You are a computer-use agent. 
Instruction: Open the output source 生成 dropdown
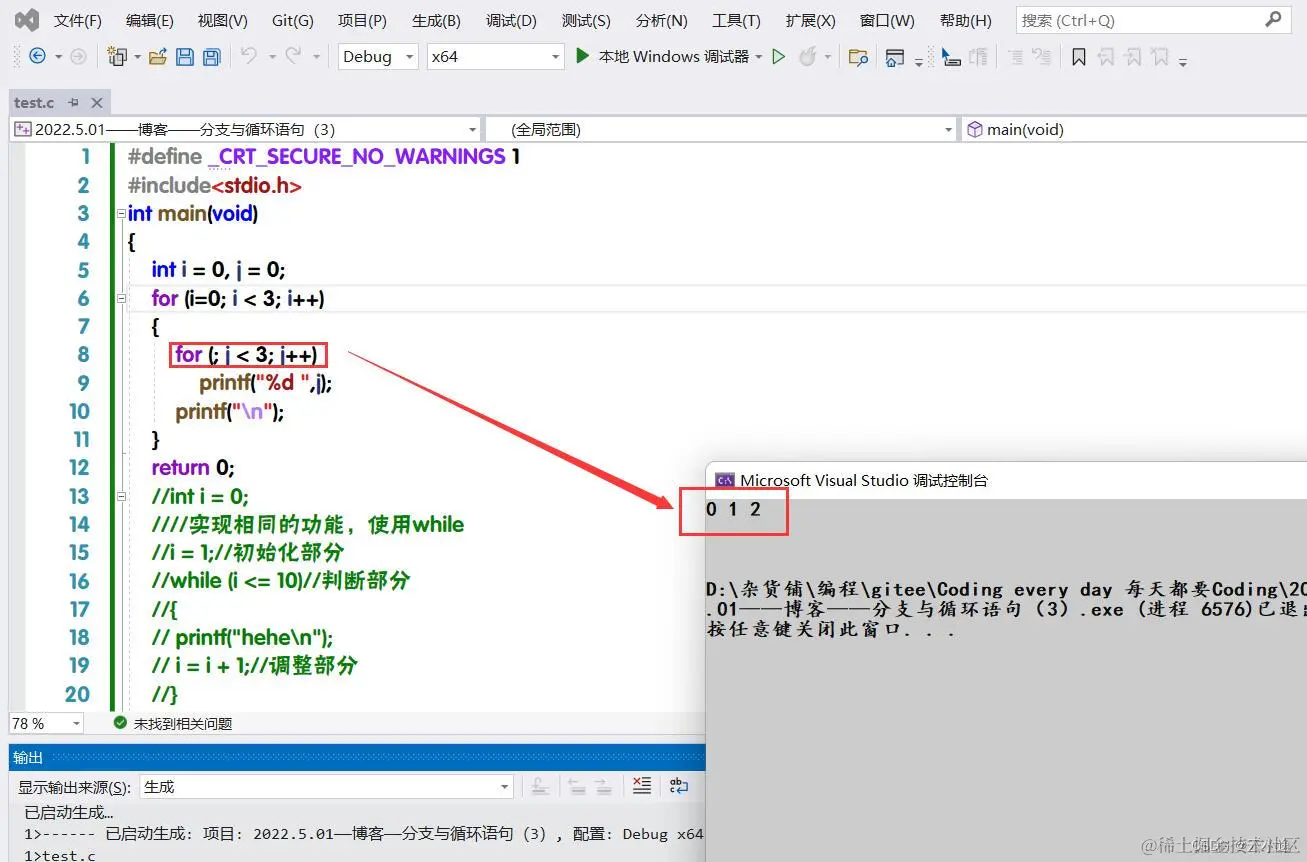coord(327,787)
